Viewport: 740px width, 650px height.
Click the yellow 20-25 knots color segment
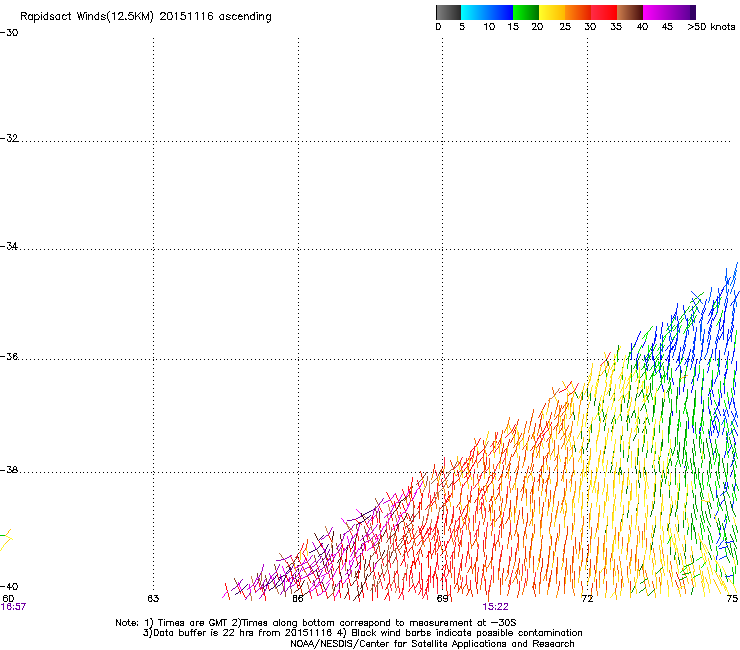point(552,12)
